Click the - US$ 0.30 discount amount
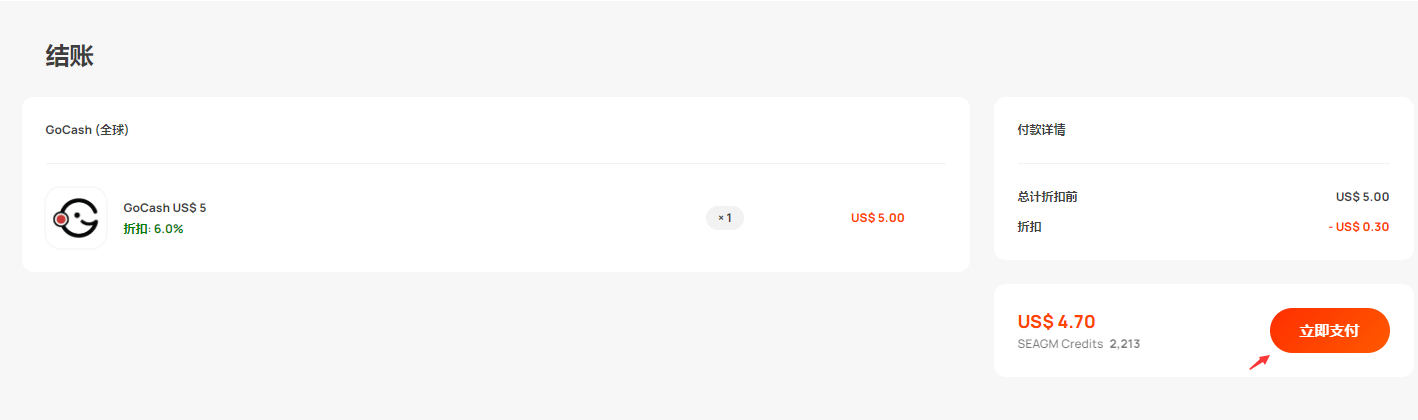Image resolution: width=1418 pixels, height=420 pixels. click(x=1359, y=227)
